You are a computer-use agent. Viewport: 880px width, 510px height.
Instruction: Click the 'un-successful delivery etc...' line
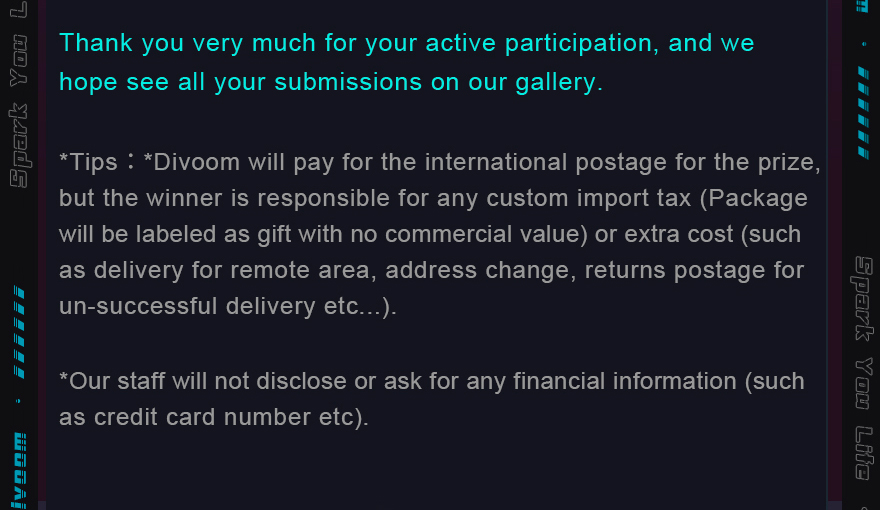pos(227,306)
